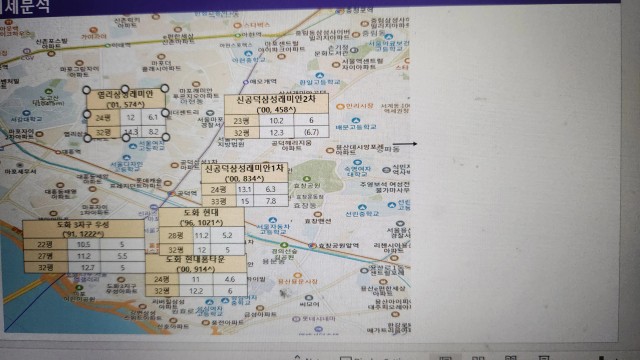This screenshot has width=640, height=360.
Task: Click the 마포세무서 label on map
Action: (20, 171)
